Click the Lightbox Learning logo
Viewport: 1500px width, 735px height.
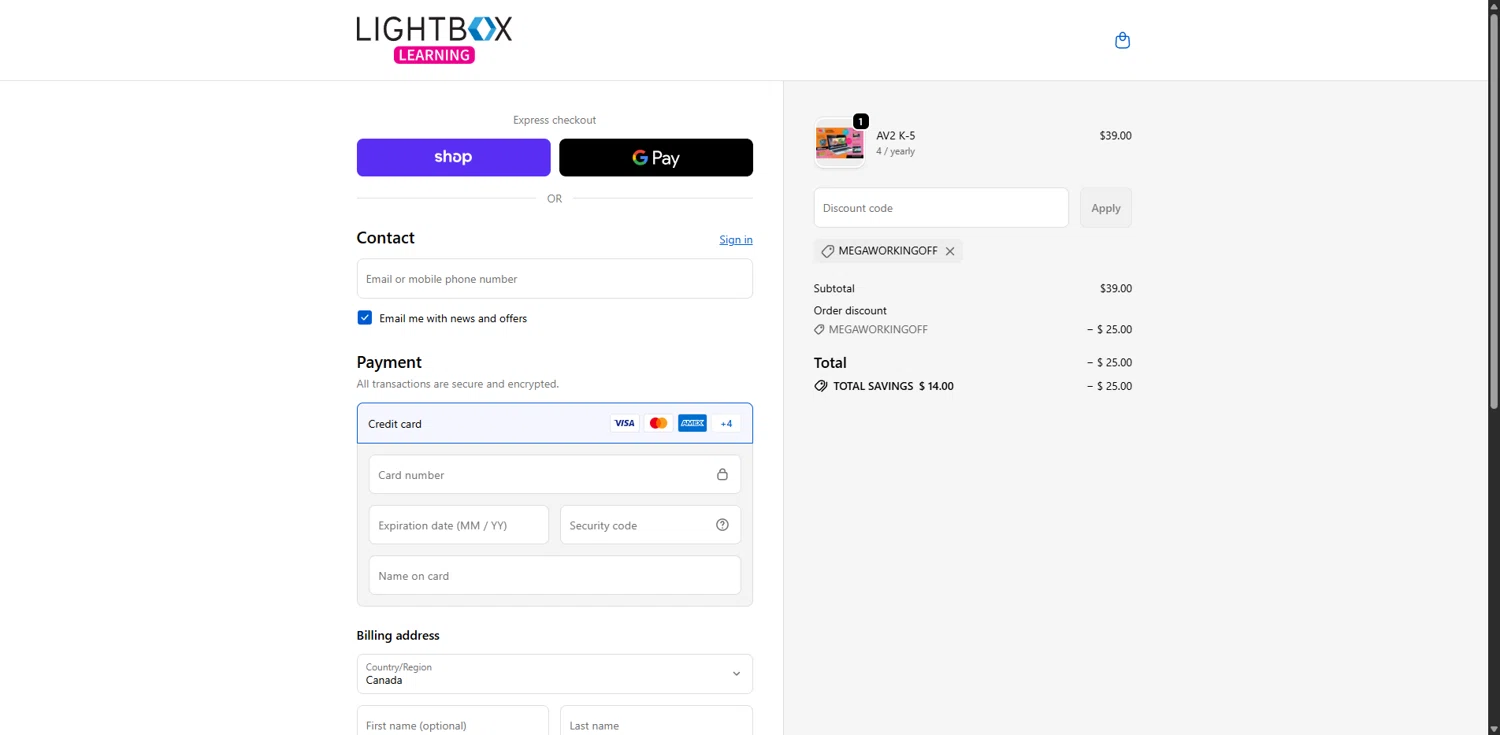tap(434, 40)
